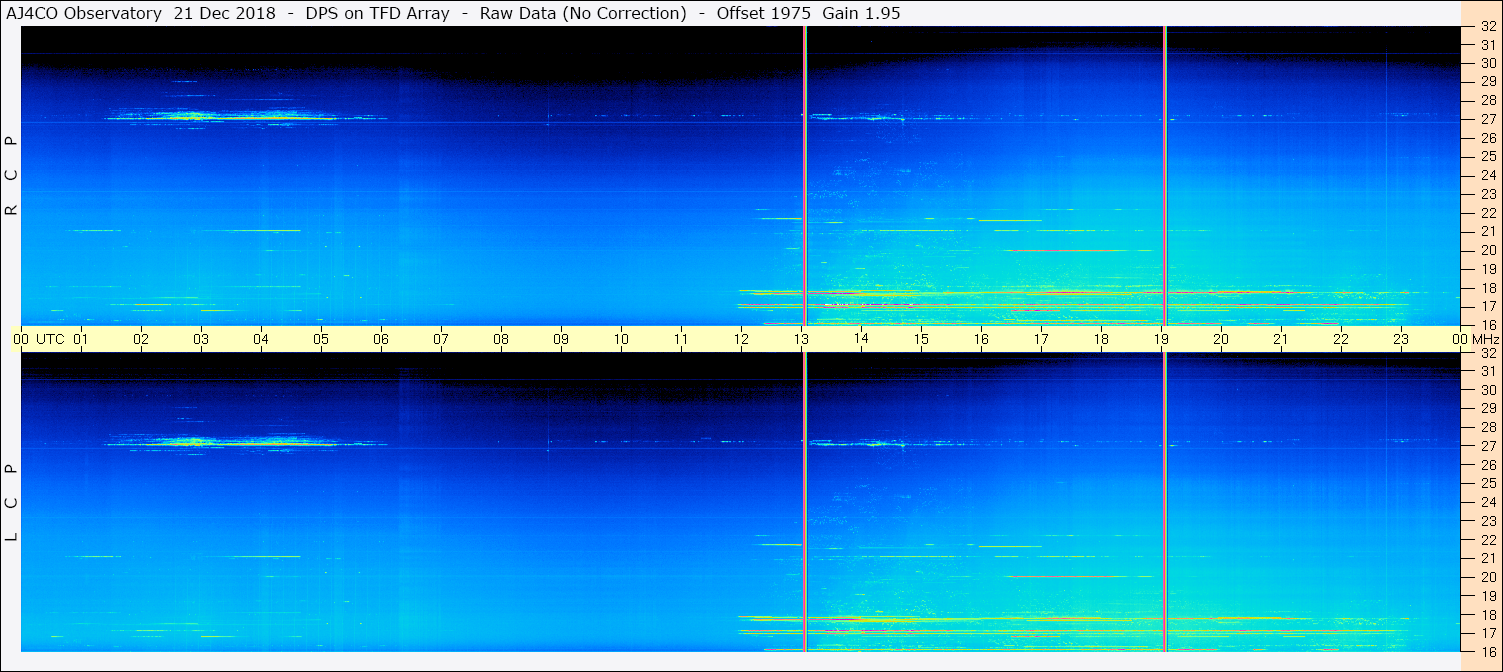Select hour label 06 on the UTC axis
This screenshot has width=1503, height=672.
coord(381,339)
